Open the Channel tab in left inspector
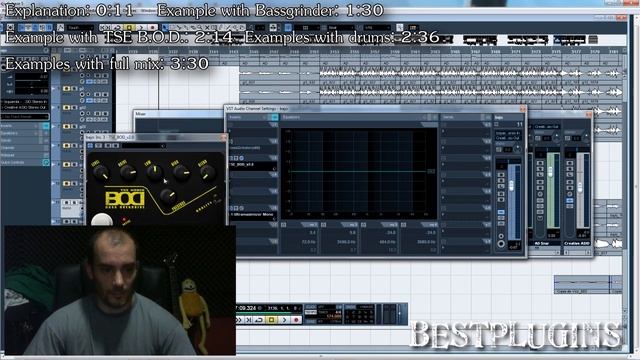 pos(24,148)
